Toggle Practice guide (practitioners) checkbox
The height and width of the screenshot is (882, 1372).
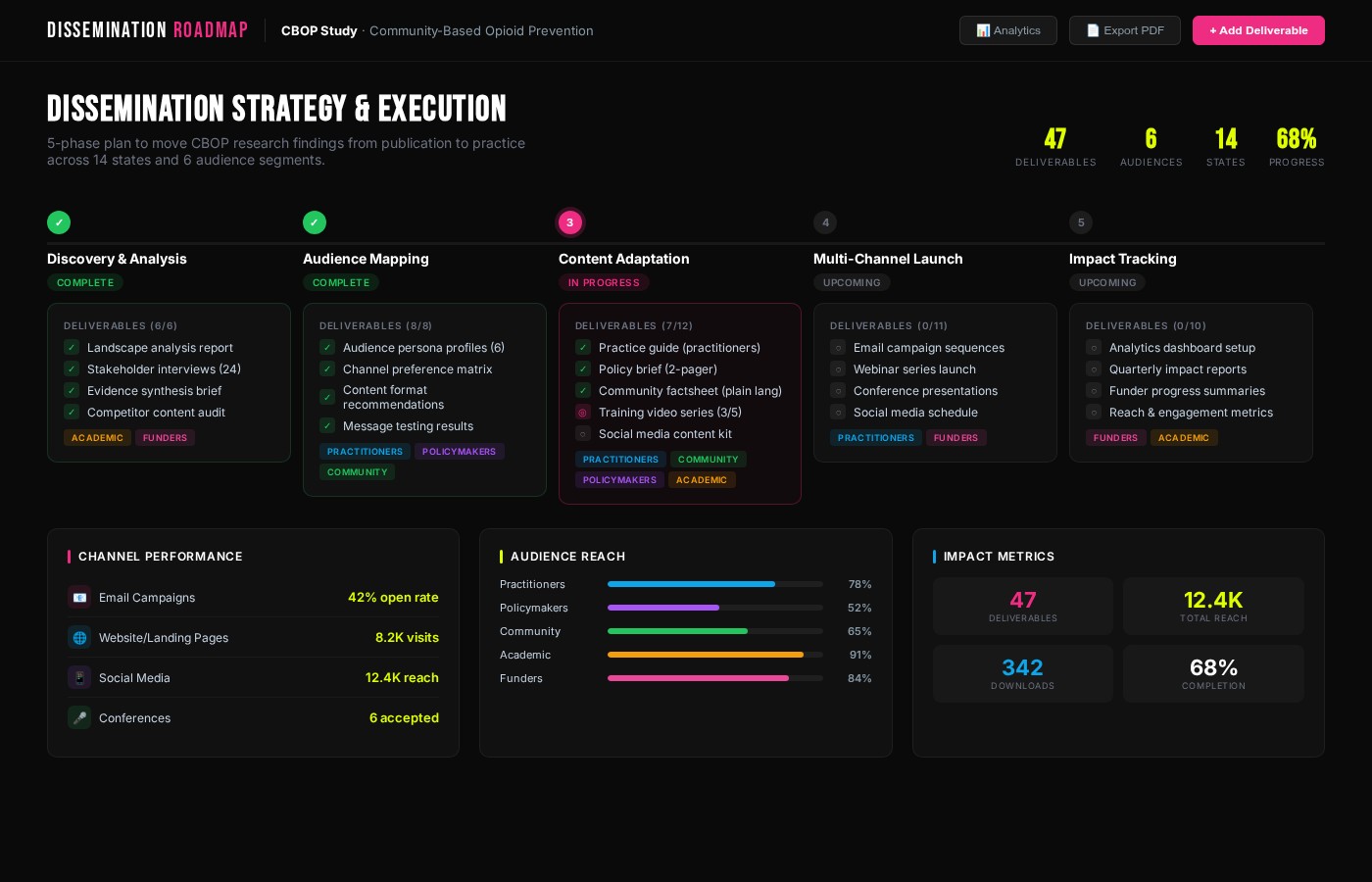pos(583,347)
